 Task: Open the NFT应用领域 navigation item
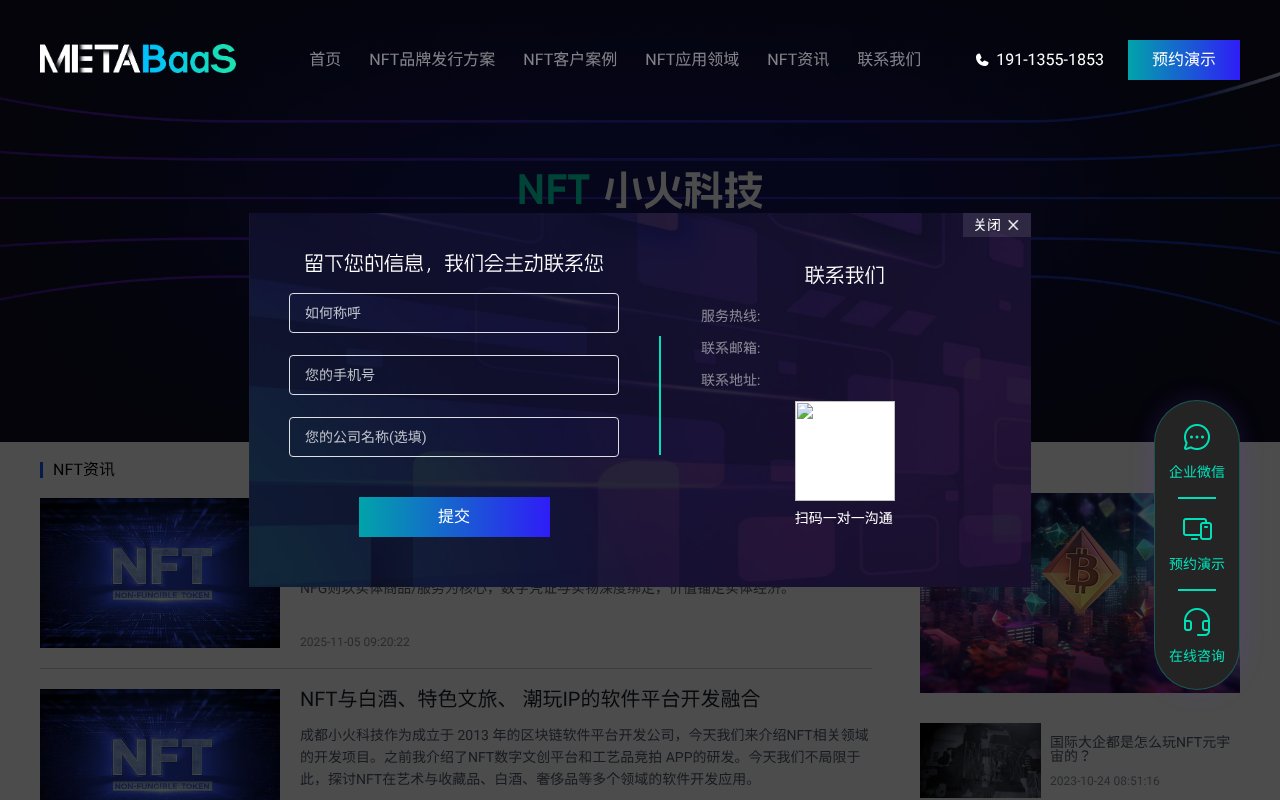(x=692, y=59)
